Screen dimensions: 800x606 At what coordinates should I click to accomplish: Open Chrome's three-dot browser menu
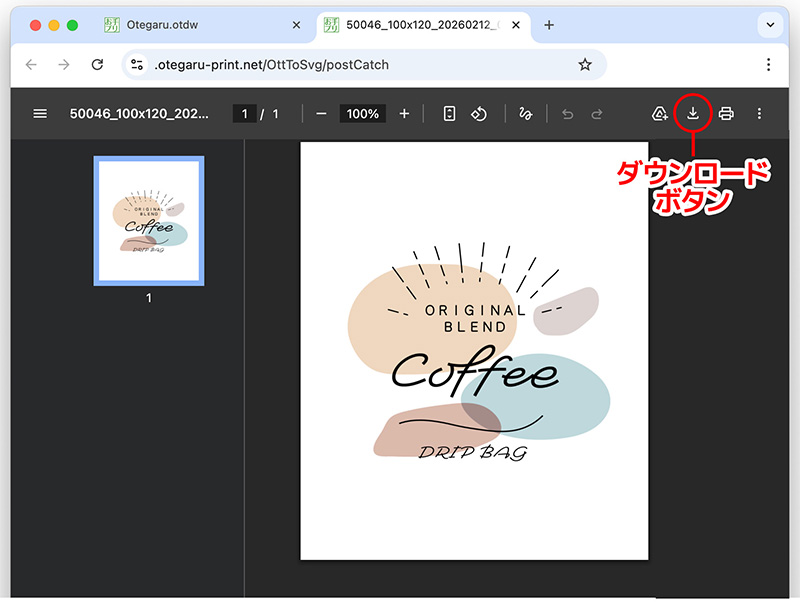pos(768,64)
